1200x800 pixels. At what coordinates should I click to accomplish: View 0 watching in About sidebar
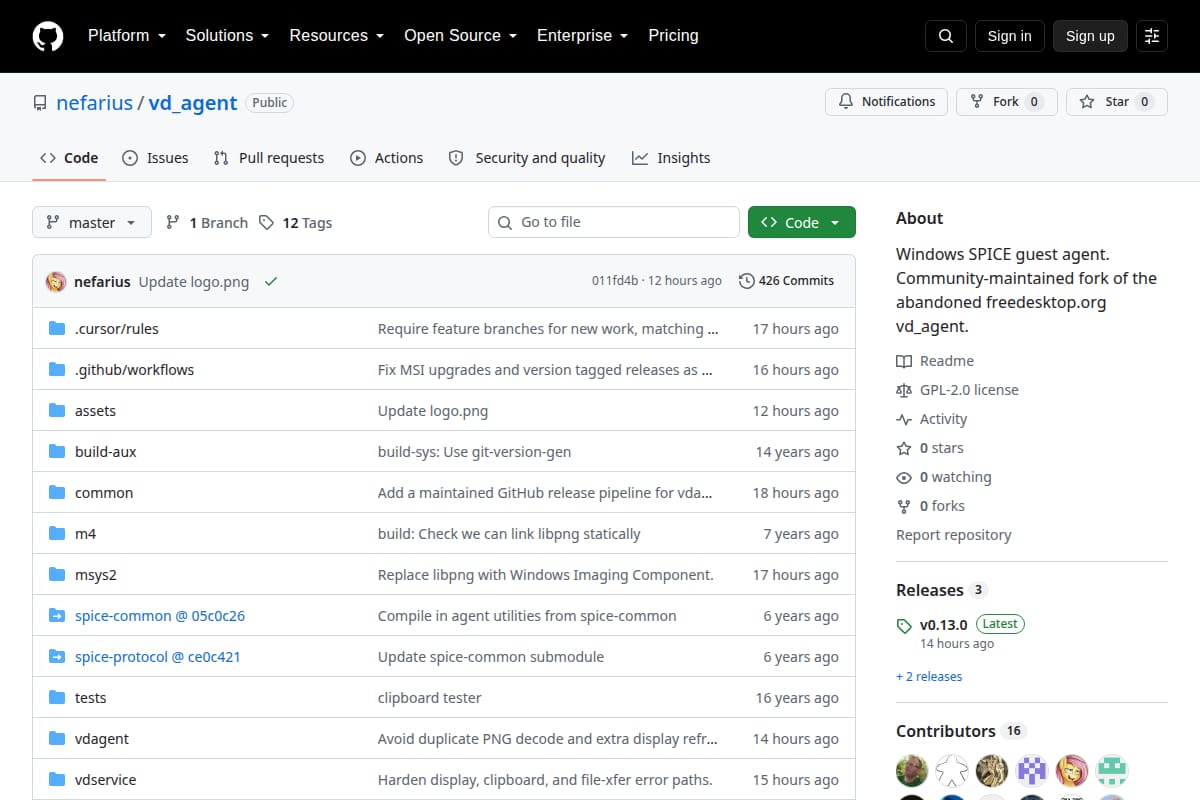[x=944, y=476]
